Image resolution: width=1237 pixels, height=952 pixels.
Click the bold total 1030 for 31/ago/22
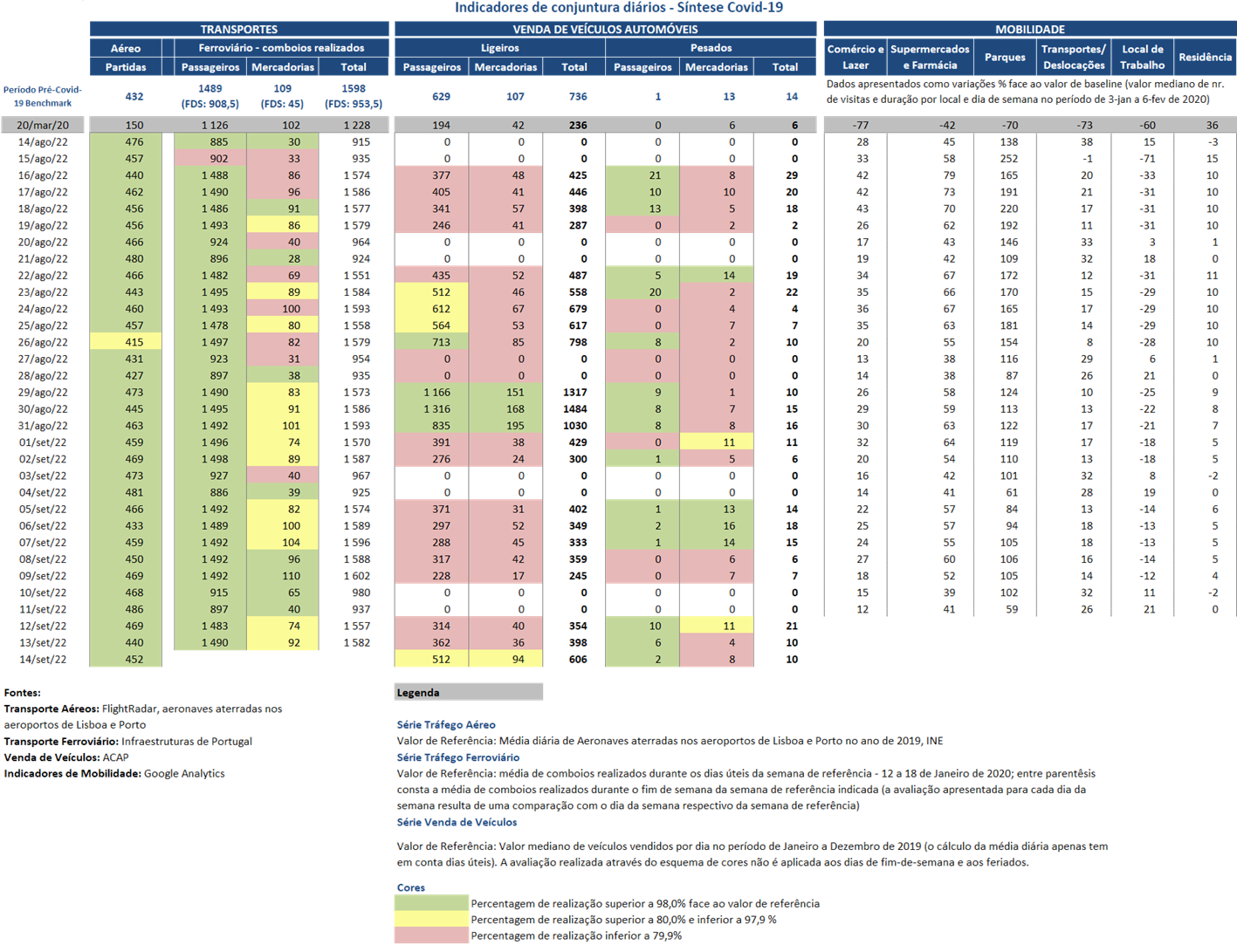tap(574, 426)
